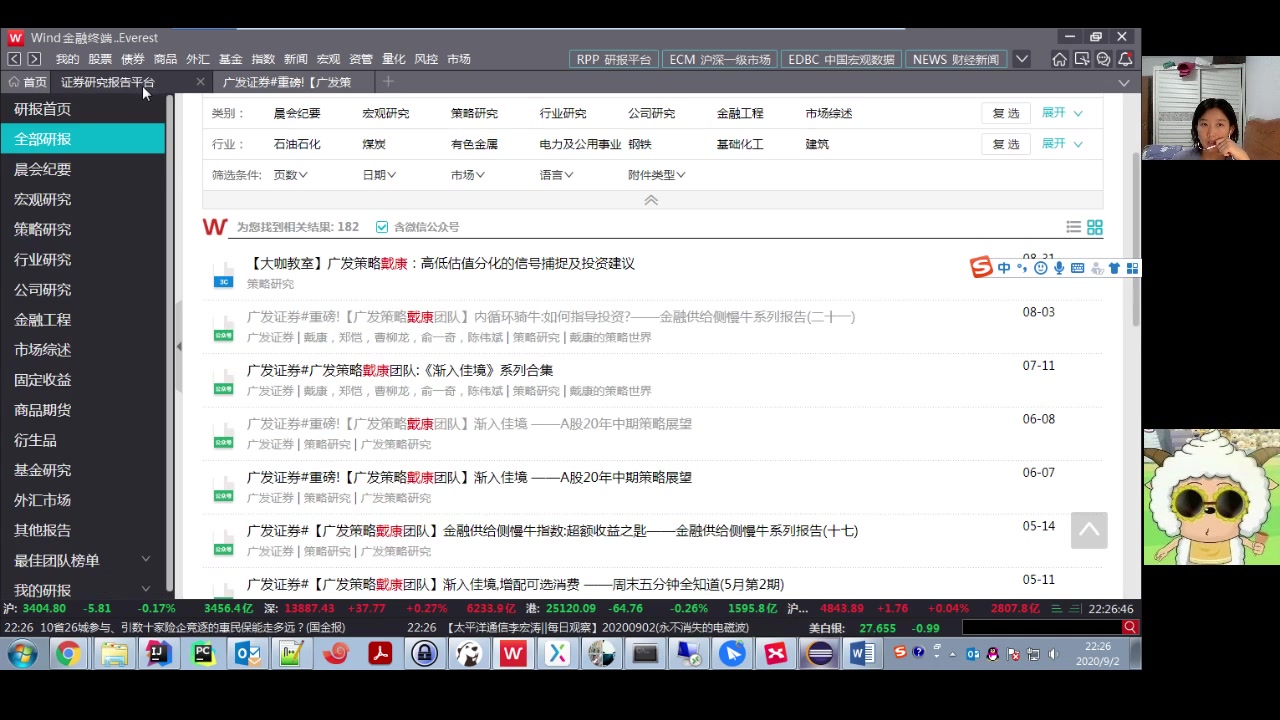Open NEWS 财经新闻 shortcut
Screen dimensions: 1280x720
pyautogui.click(x=956, y=59)
